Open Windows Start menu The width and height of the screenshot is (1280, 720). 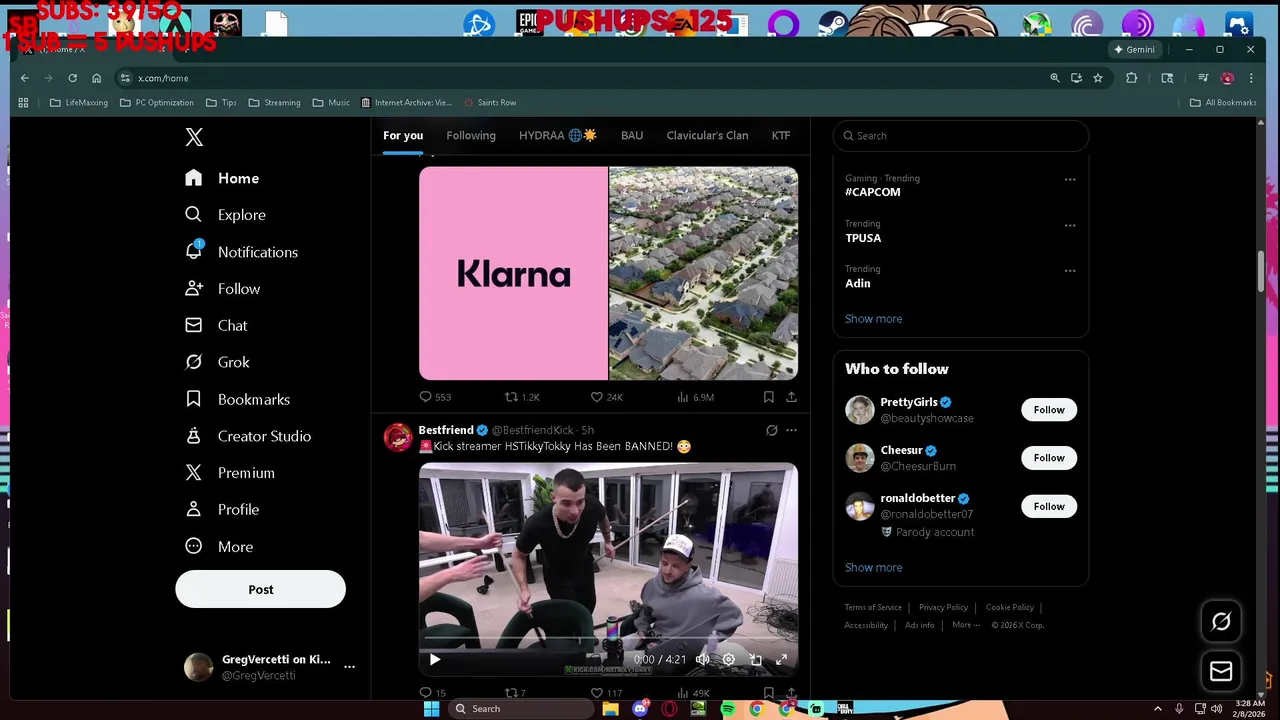pos(431,709)
